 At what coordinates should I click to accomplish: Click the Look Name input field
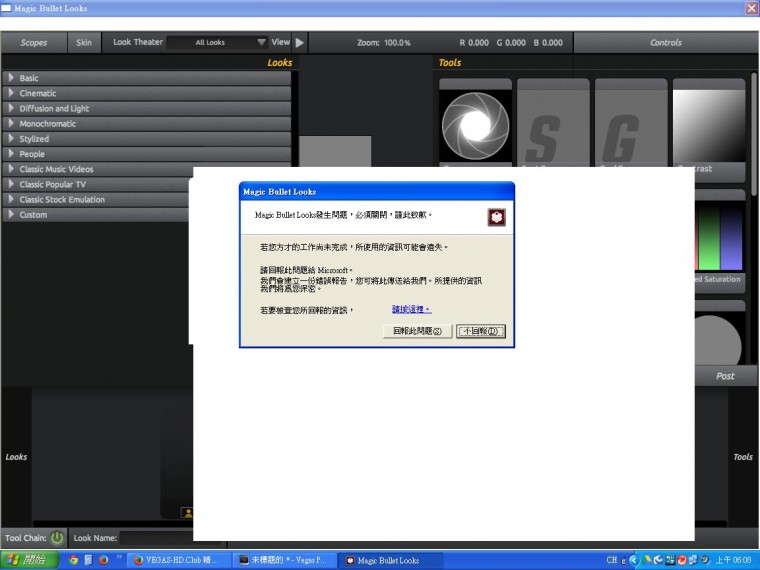[156, 538]
